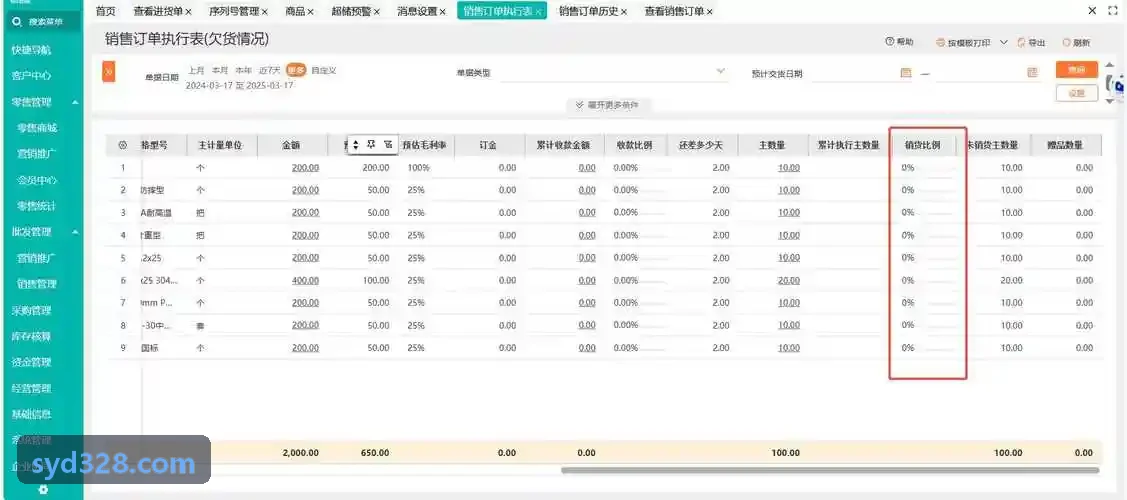Switch to the 查看销售订单 tab

point(674,11)
